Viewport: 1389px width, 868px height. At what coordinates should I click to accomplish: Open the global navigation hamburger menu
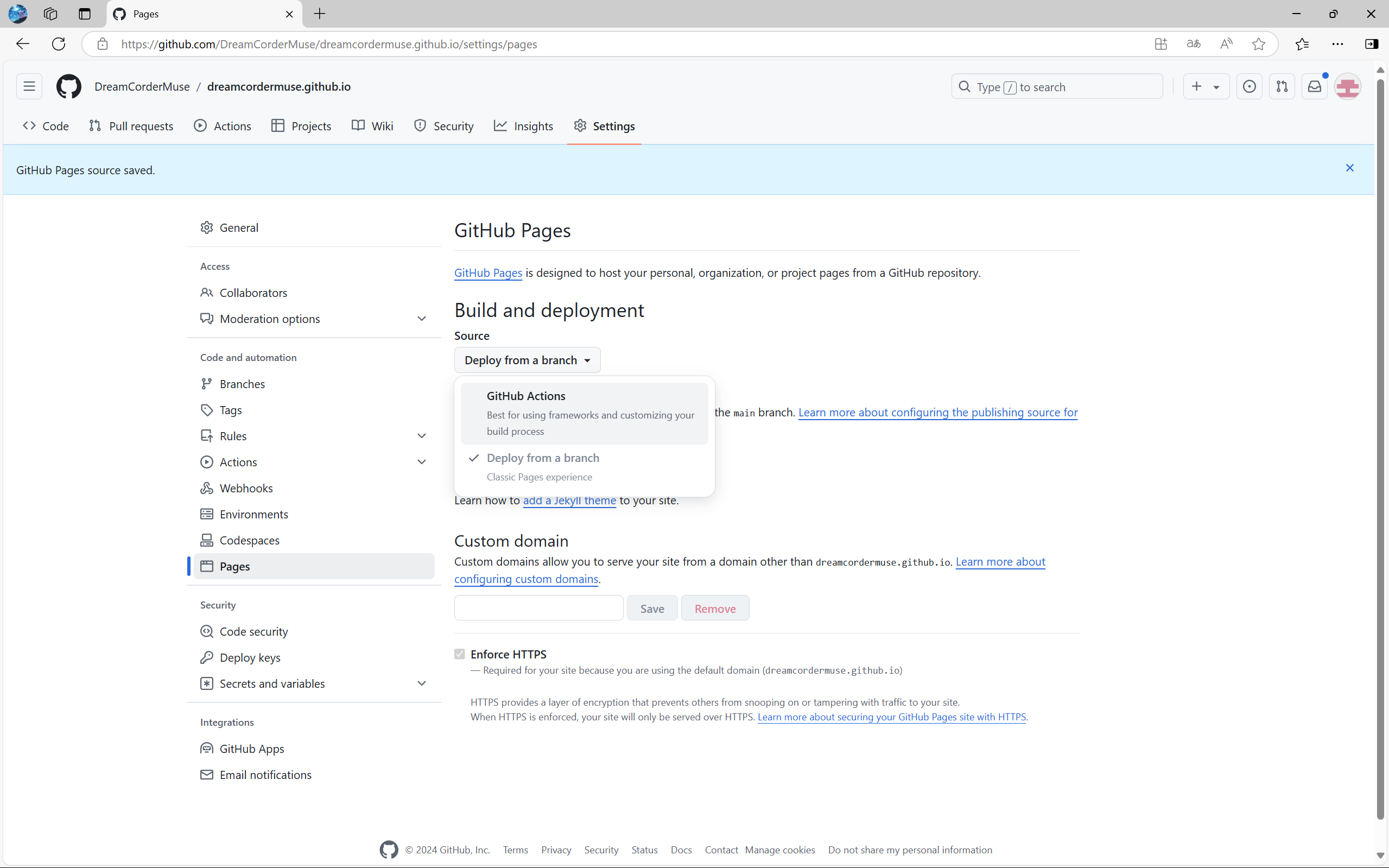(29, 87)
